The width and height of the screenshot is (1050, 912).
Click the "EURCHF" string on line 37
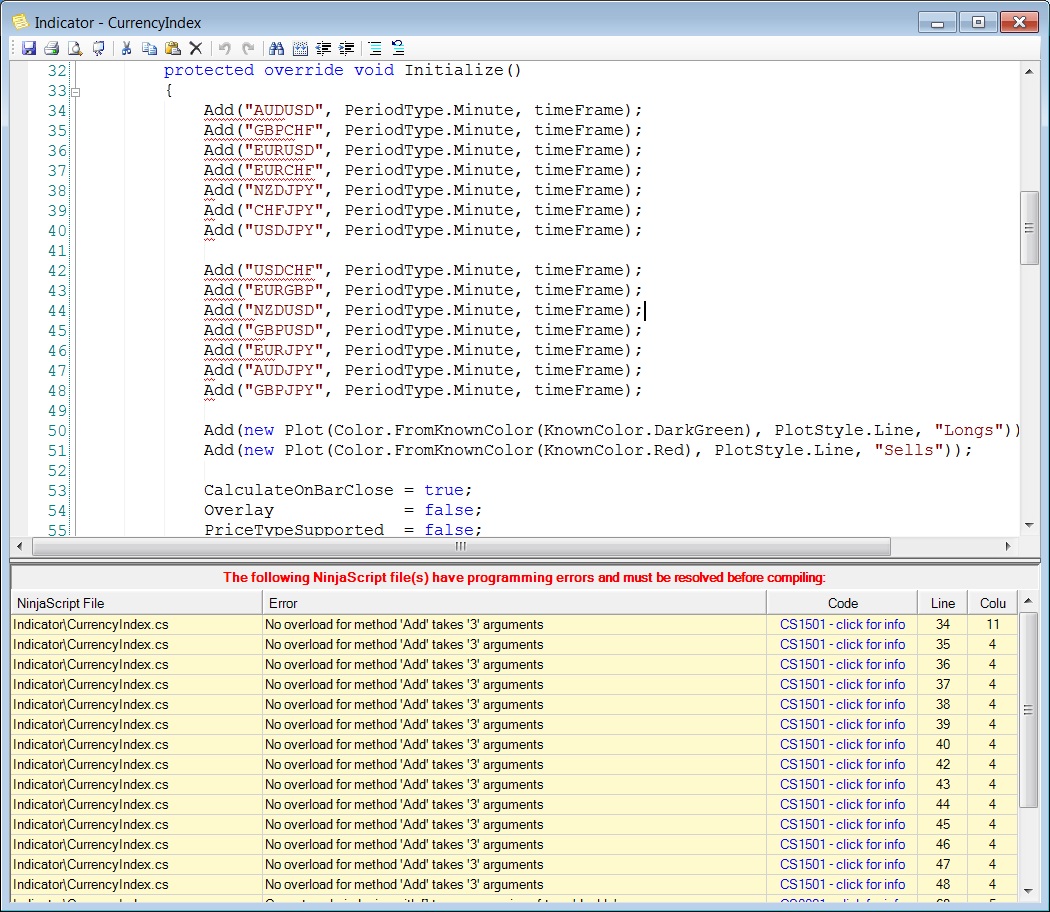pos(284,170)
